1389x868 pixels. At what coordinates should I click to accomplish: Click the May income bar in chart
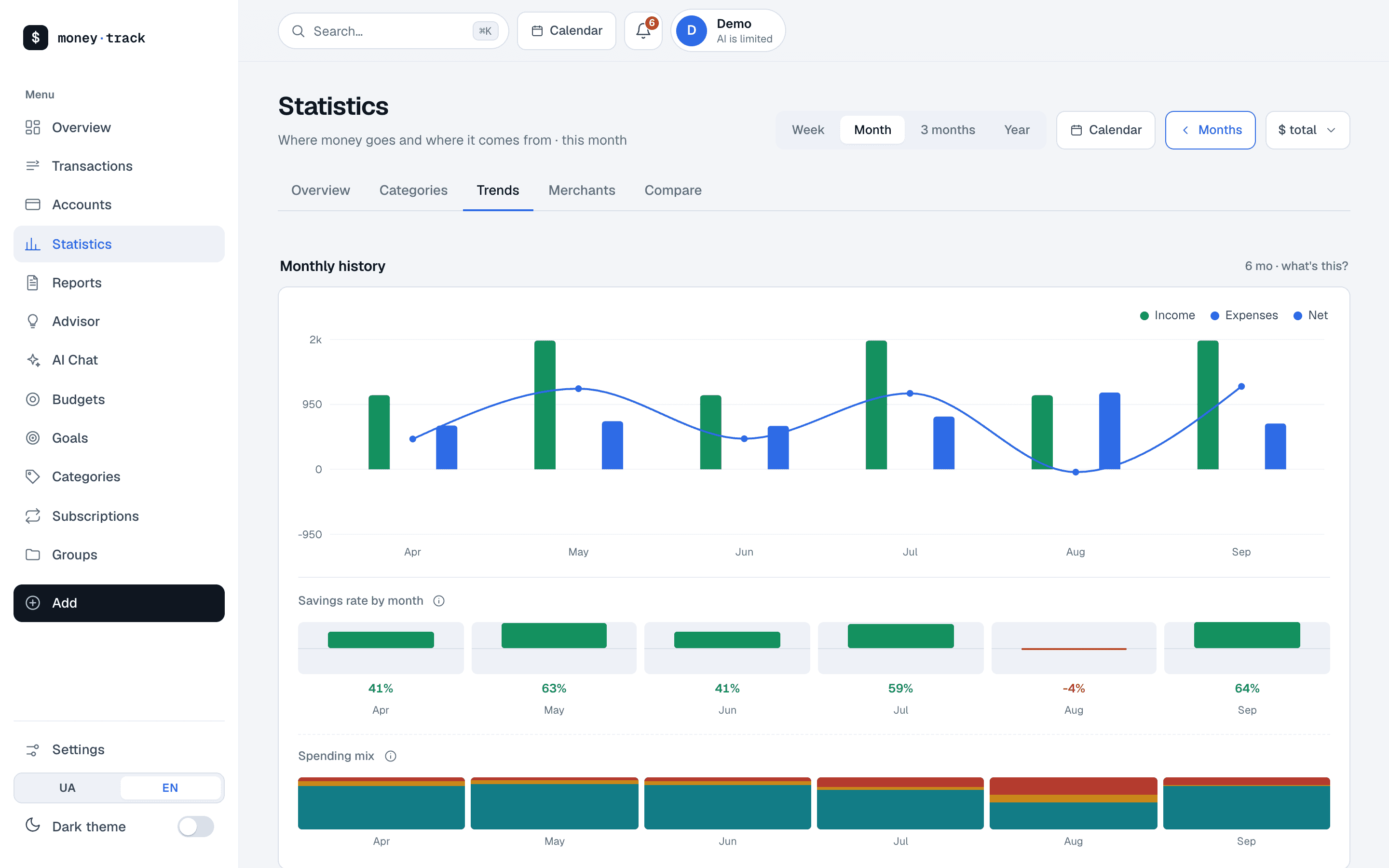545,405
